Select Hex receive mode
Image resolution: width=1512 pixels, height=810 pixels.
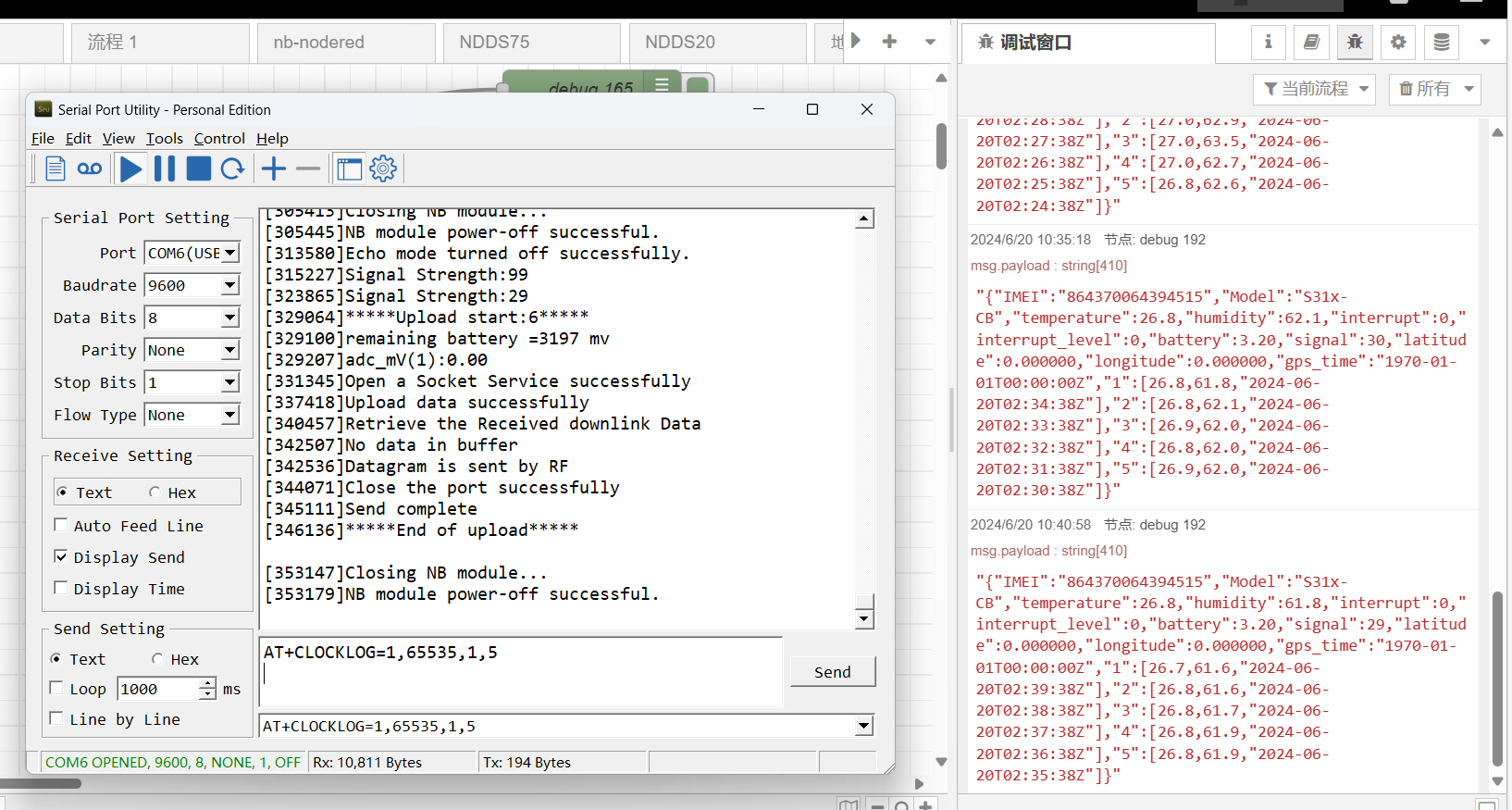click(155, 492)
